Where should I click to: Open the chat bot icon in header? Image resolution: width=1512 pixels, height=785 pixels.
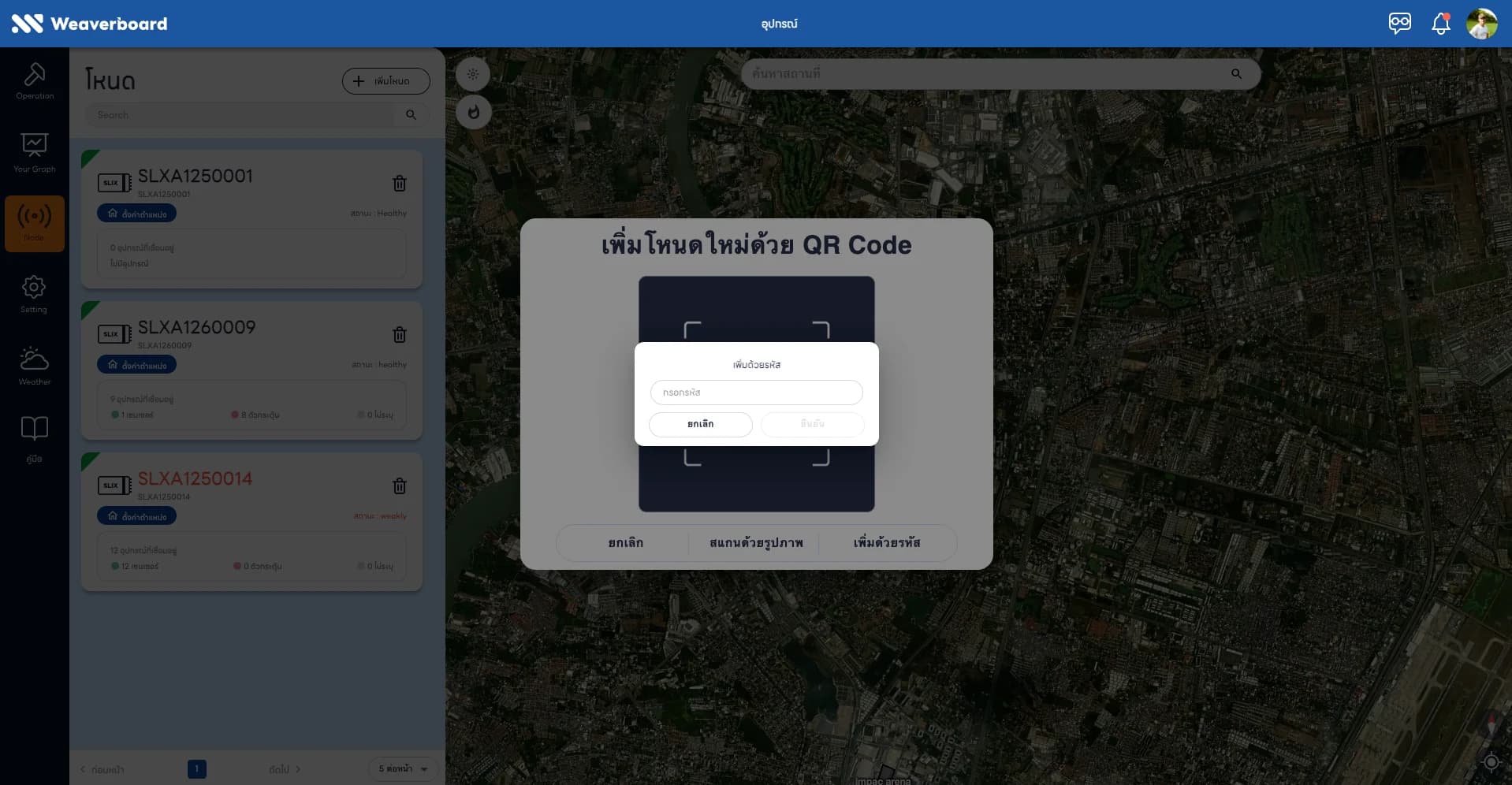(x=1399, y=23)
